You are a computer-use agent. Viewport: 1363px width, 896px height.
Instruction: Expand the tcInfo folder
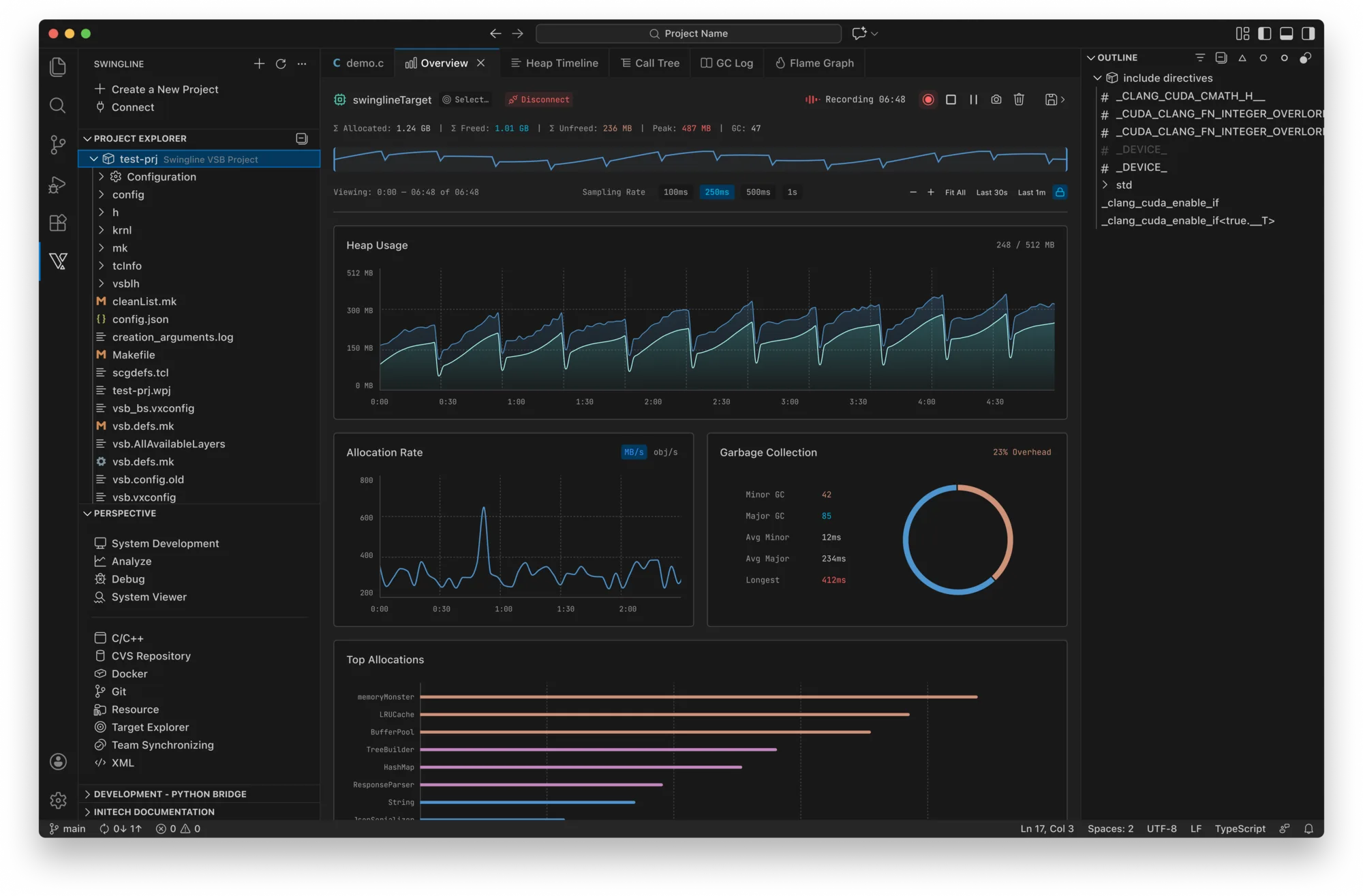click(102, 266)
